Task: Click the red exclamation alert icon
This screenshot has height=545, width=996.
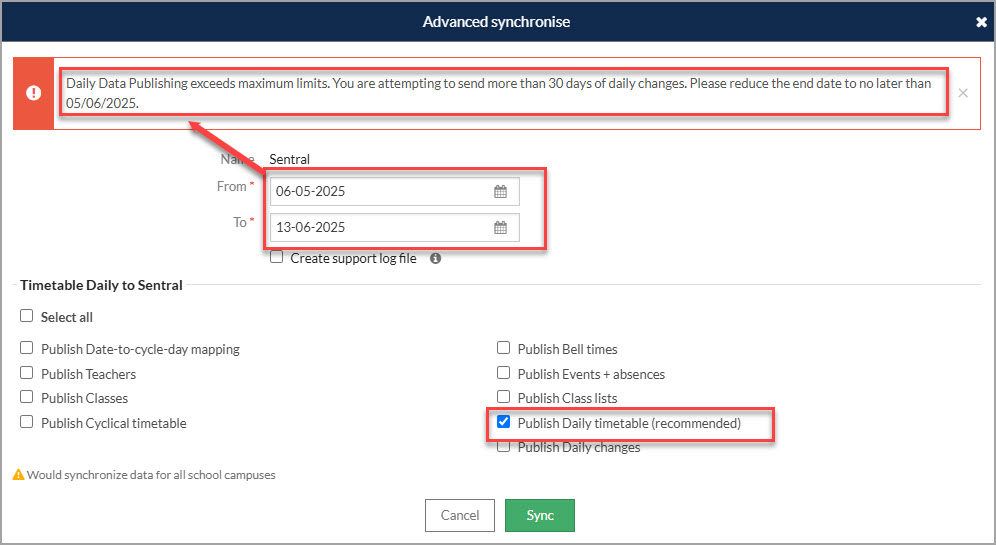Action: pyautogui.click(x=34, y=93)
